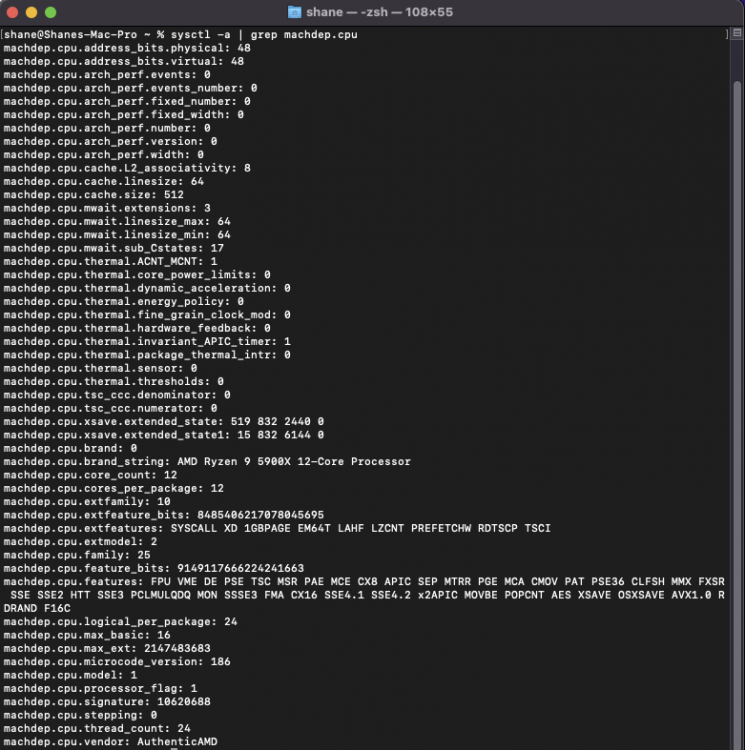Click the window title 'shane — -zsh — 108×55'
Viewport: 745px width, 750px height.
tap(379, 12)
